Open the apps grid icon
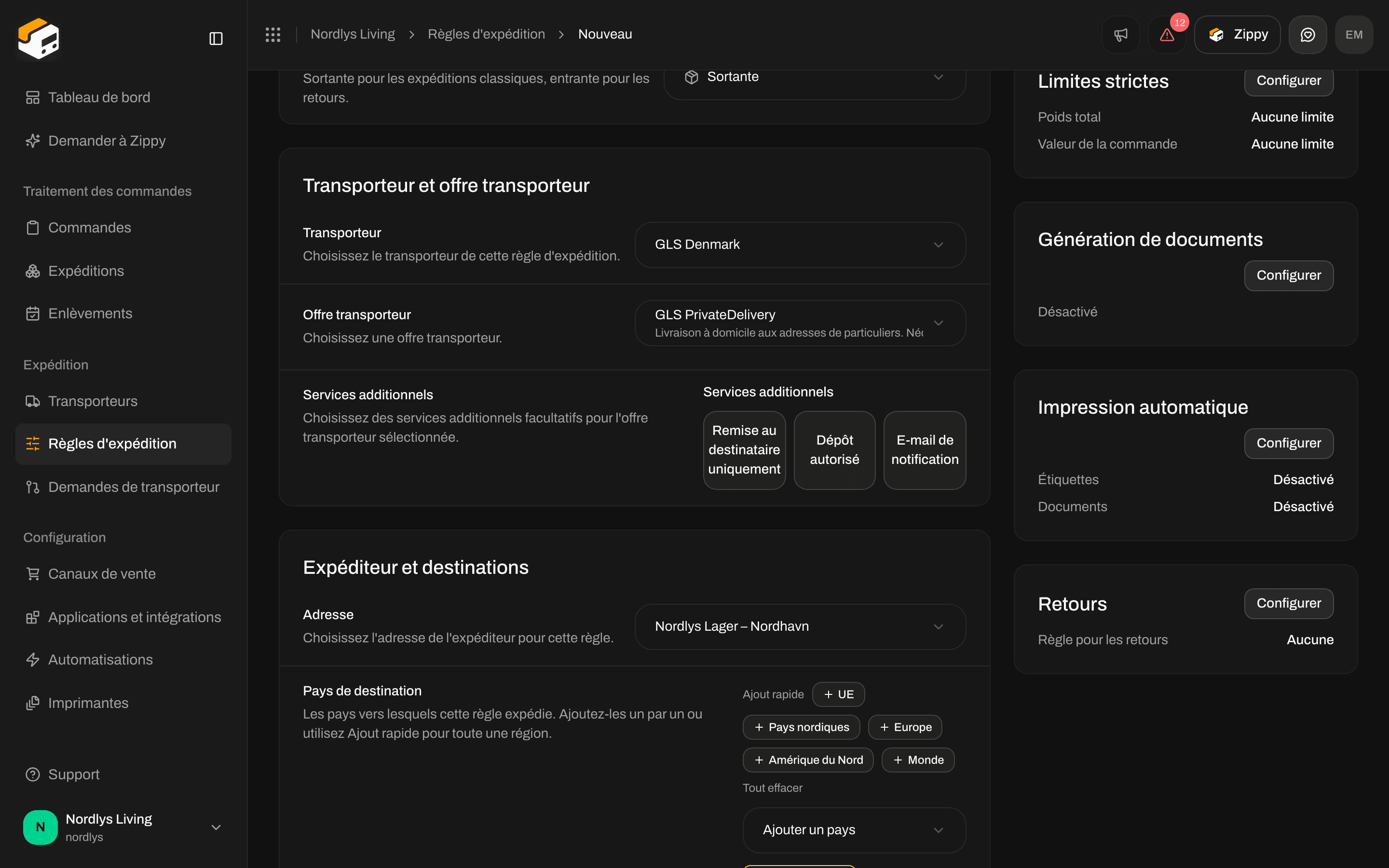1389x868 pixels. [272, 34]
